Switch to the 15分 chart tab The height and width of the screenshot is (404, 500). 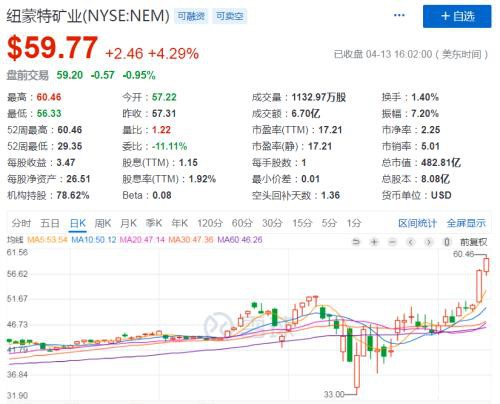[302, 223]
